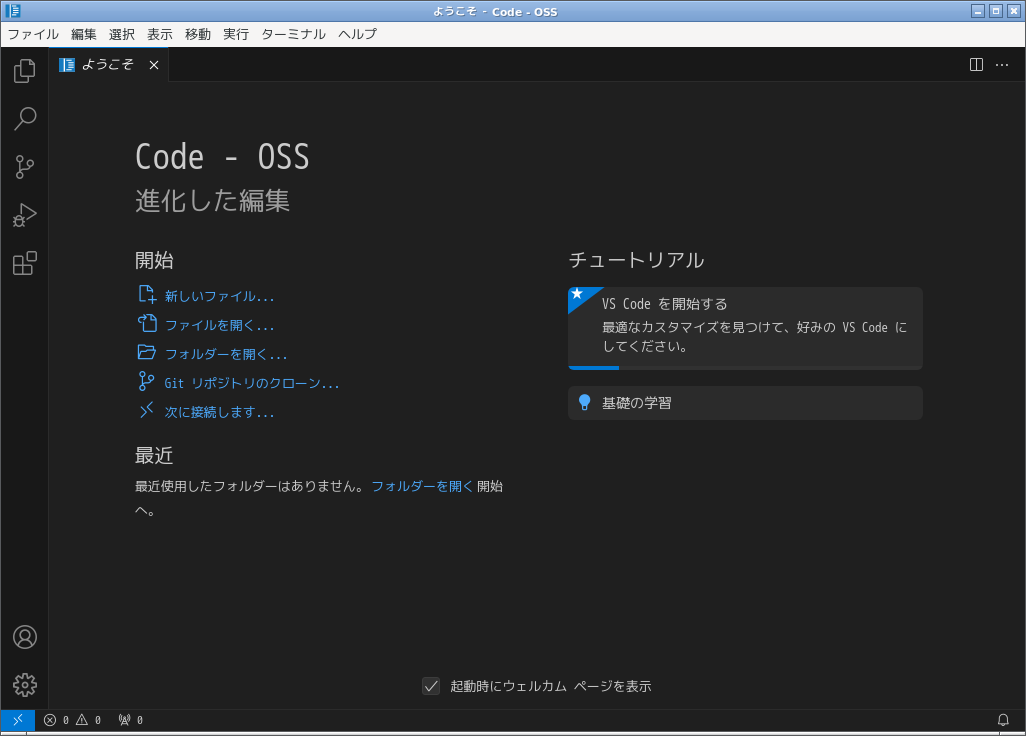Click the 最近使用したフォルダーはありません text
The width and height of the screenshot is (1026, 736).
pos(250,486)
